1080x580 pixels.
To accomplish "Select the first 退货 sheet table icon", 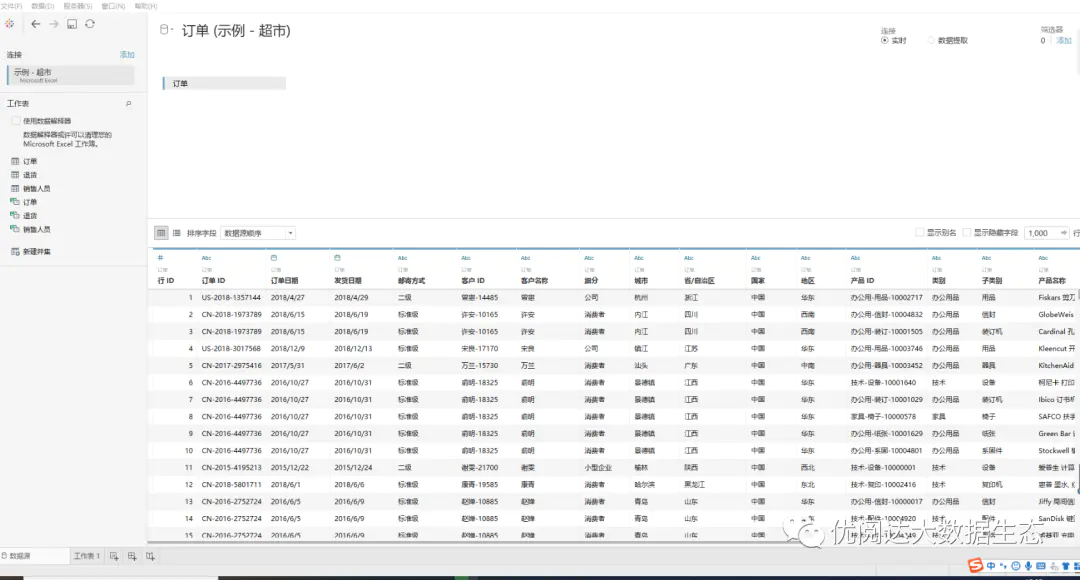I will click(15, 175).
